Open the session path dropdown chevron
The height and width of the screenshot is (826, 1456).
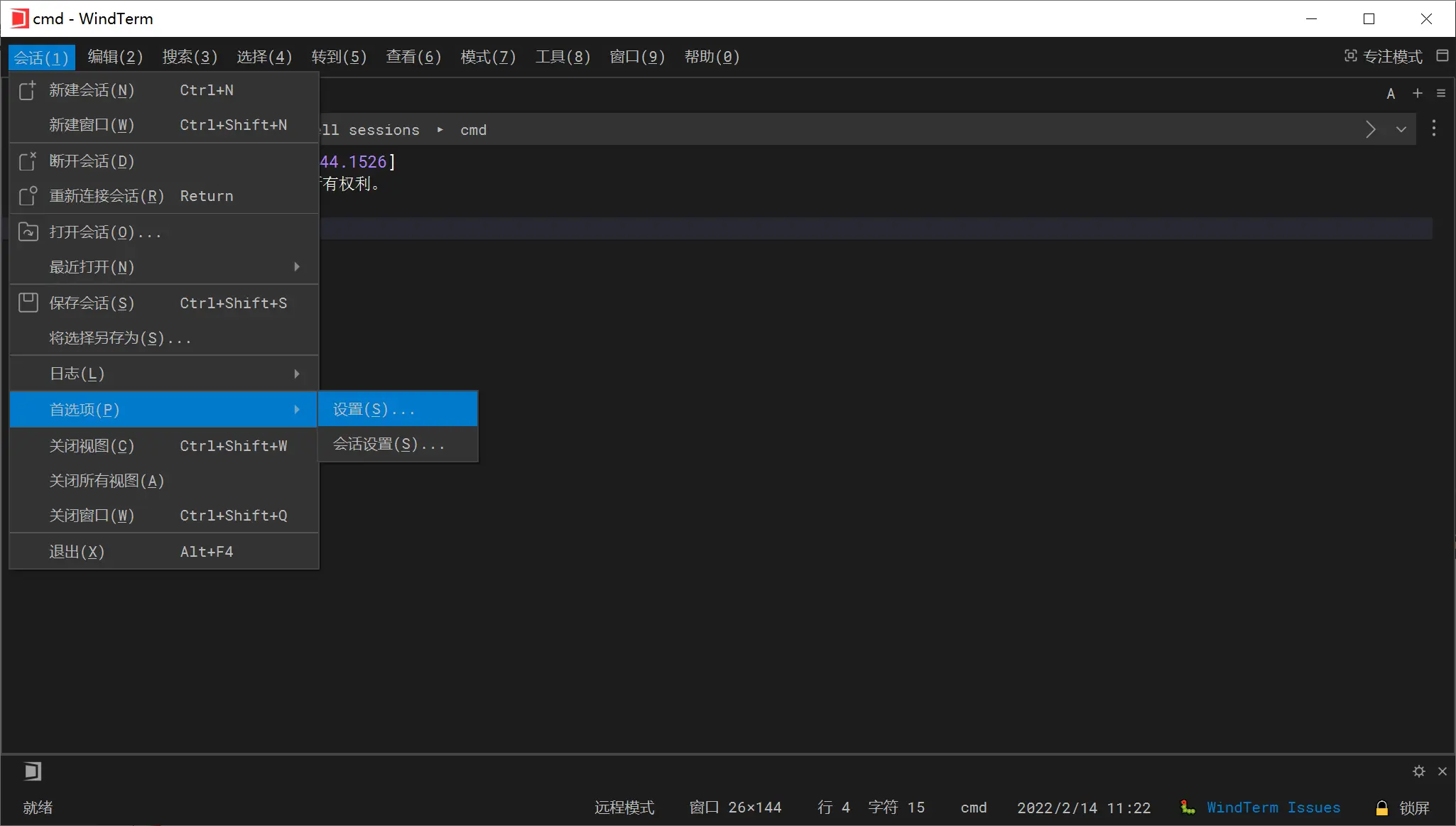coord(1401,129)
